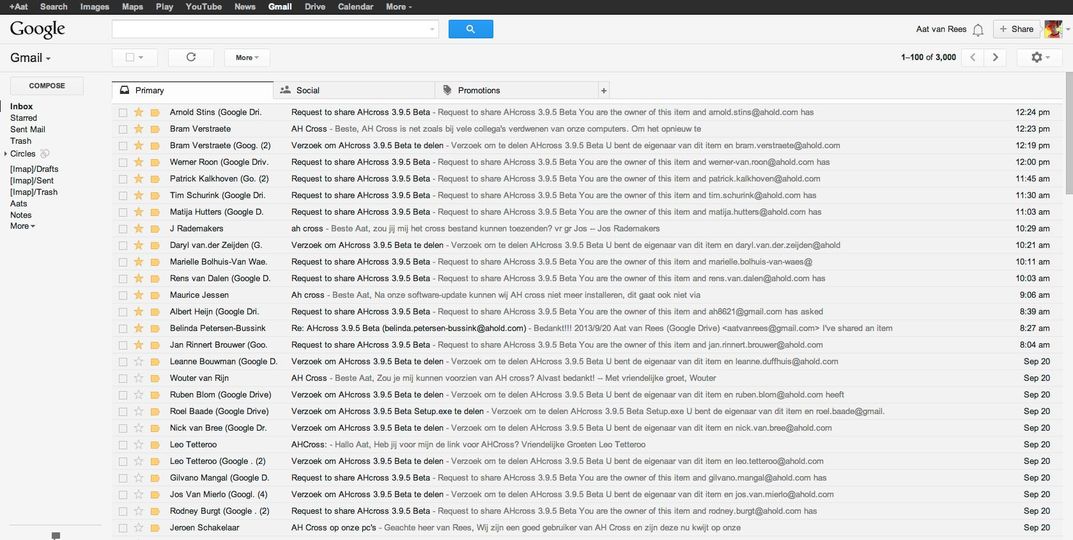The height and width of the screenshot is (540, 1073).
Task: Switch to the Social tab
Action: 354,90
